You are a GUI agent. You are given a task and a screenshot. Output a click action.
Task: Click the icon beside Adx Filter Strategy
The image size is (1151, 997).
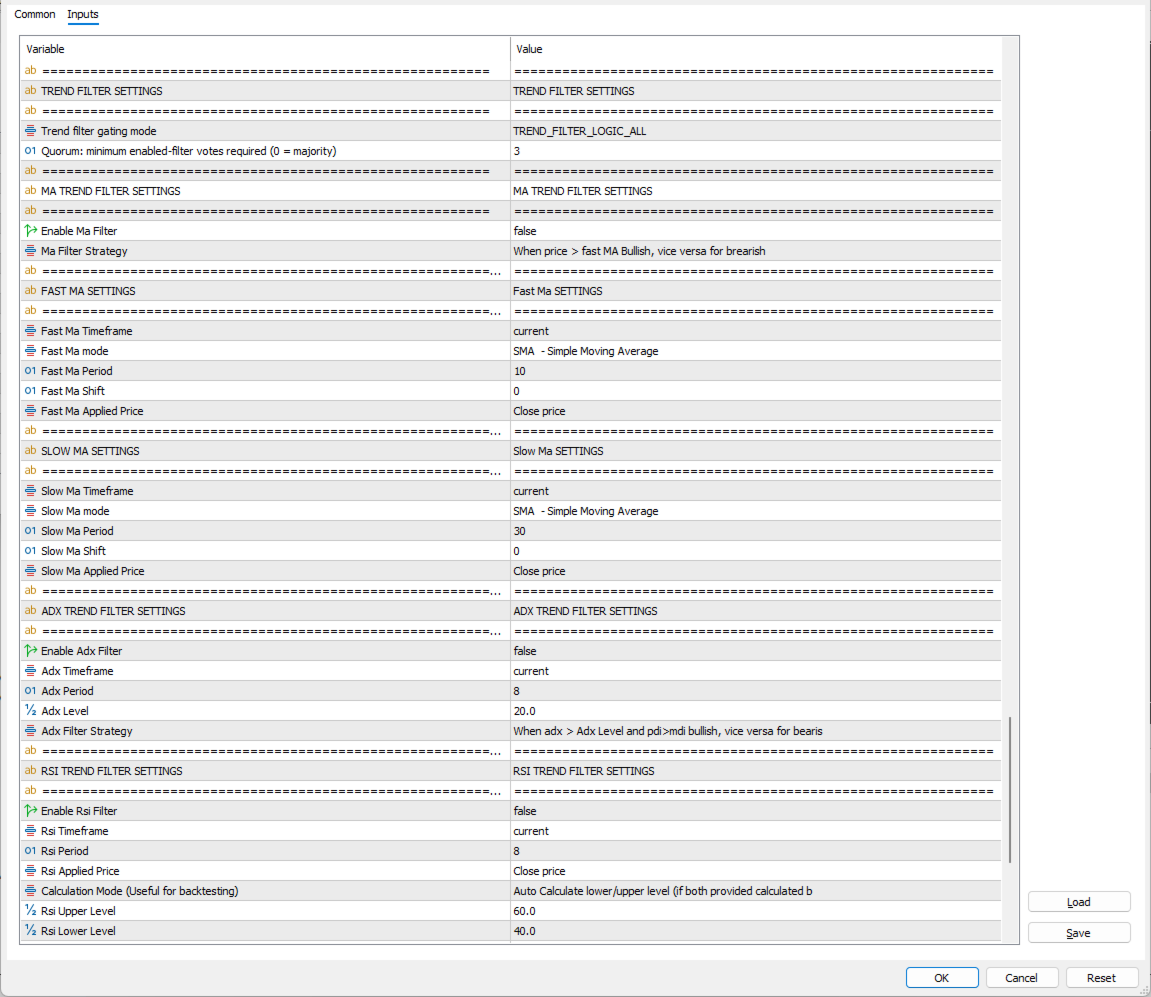pos(30,730)
